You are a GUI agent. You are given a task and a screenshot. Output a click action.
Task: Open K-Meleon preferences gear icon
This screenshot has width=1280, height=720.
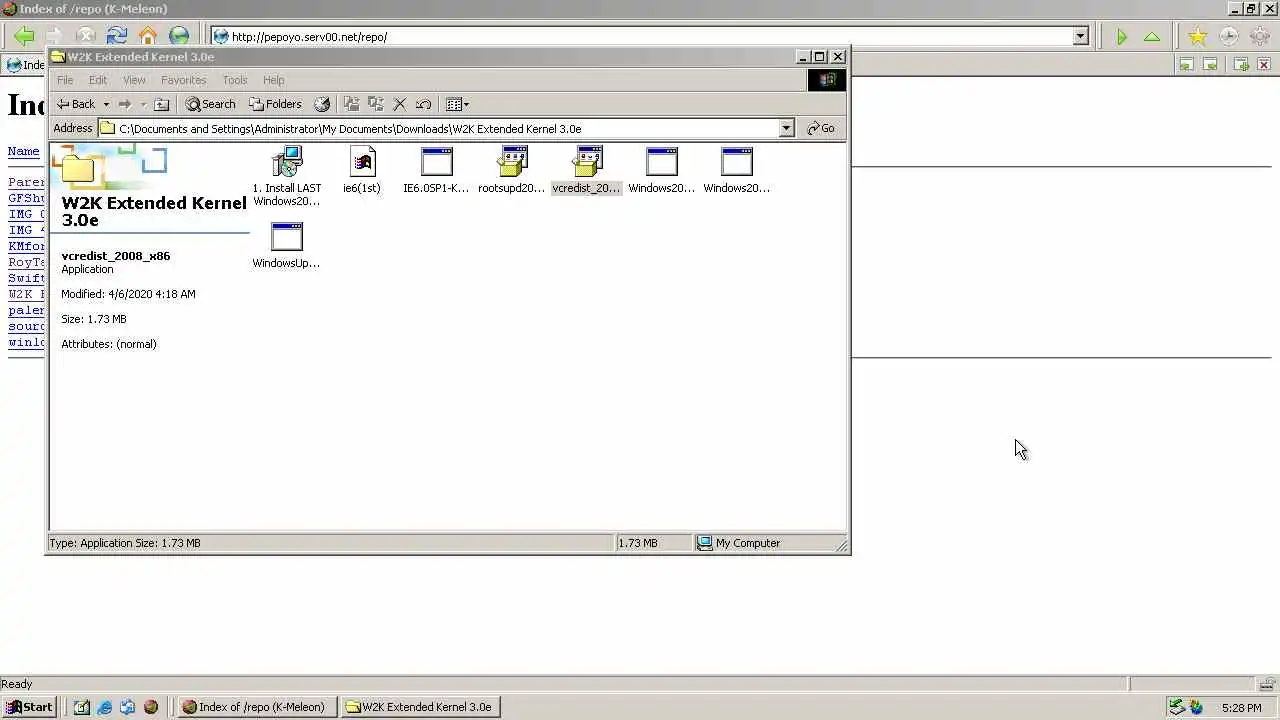click(1259, 37)
